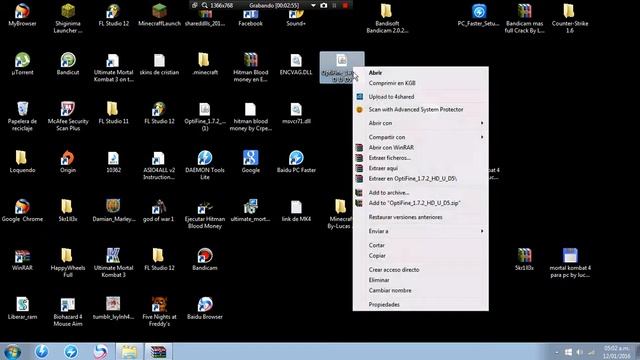Select the Google desktop shortcut
Viewport: 640px width, 360px height.
click(250, 162)
